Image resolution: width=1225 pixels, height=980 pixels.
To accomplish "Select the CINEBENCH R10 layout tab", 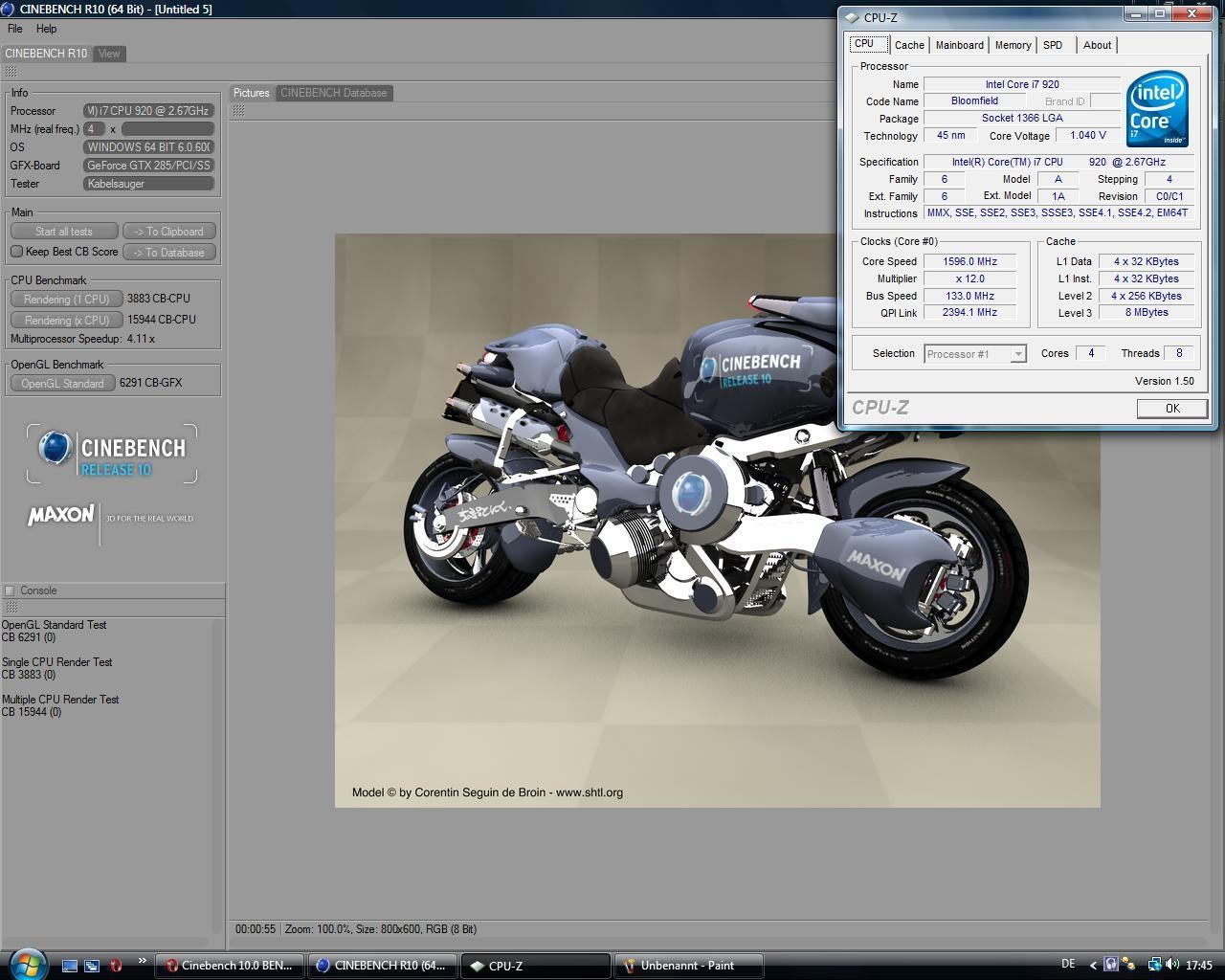I will [46, 54].
